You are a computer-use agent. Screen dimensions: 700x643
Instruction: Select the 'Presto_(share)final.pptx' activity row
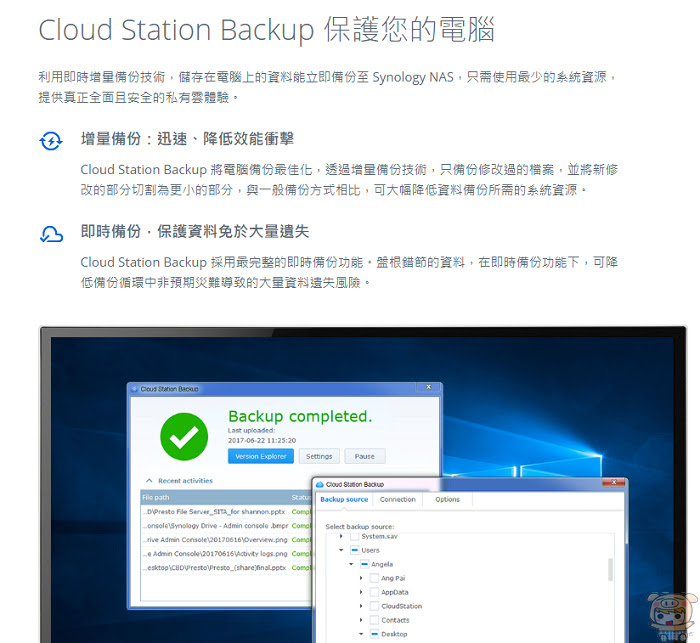coord(226,568)
